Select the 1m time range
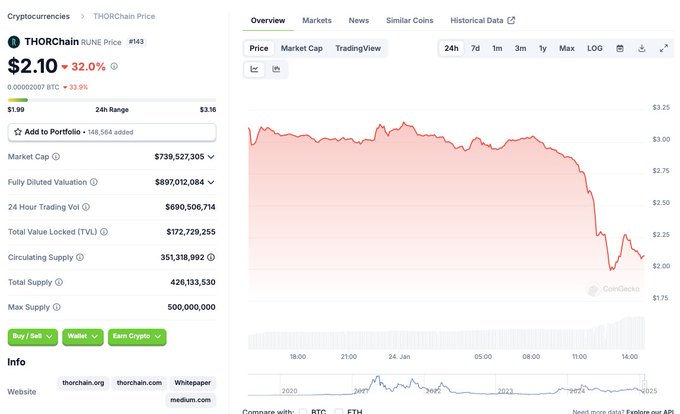This screenshot has width=680, height=414. click(497, 48)
